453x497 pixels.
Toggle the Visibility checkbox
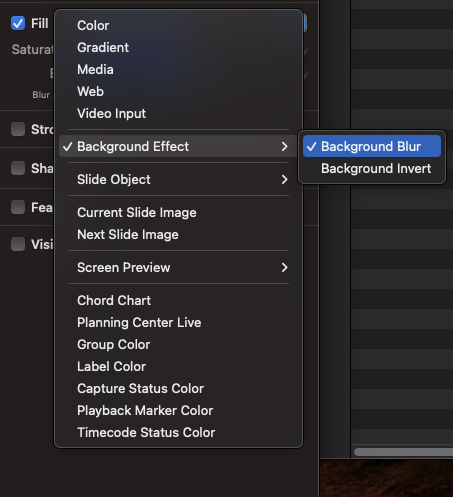(18, 244)
